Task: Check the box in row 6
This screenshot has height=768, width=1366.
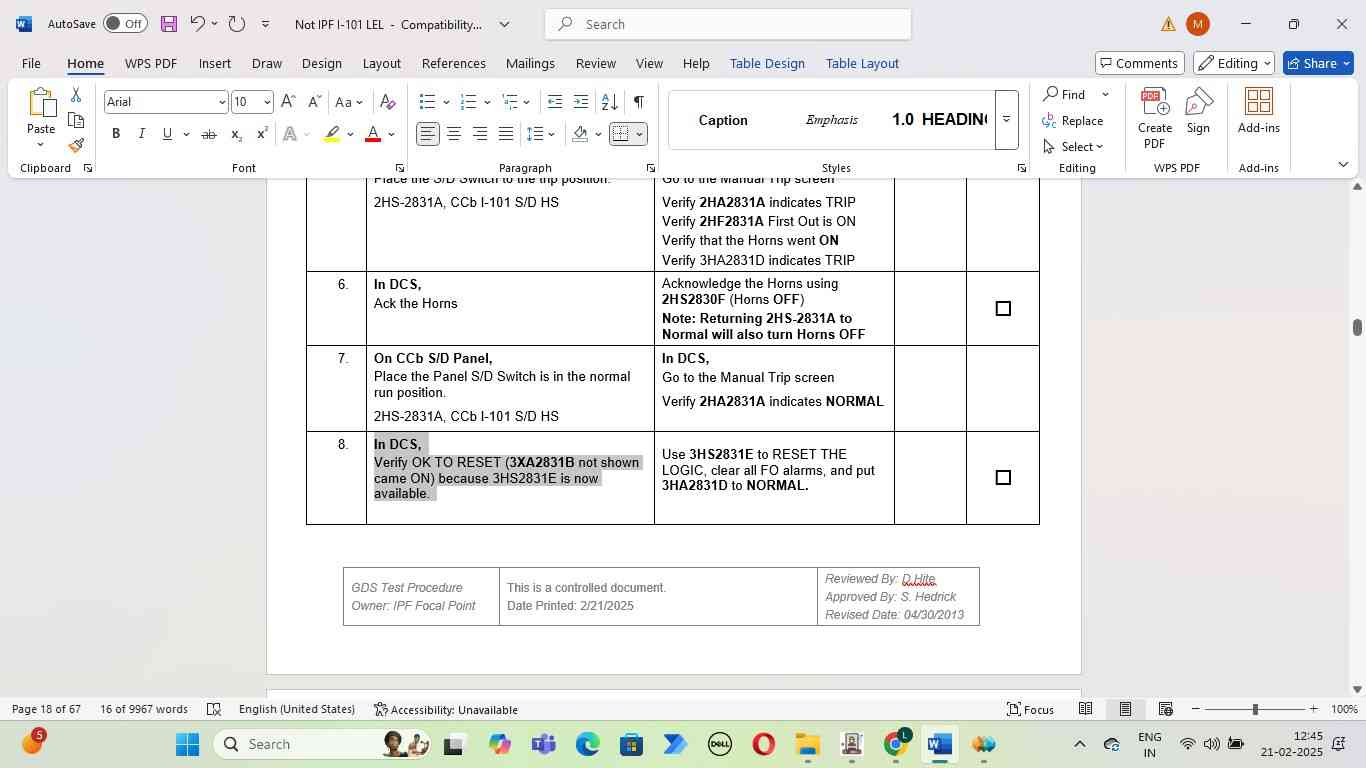Action: [1003, 309]
